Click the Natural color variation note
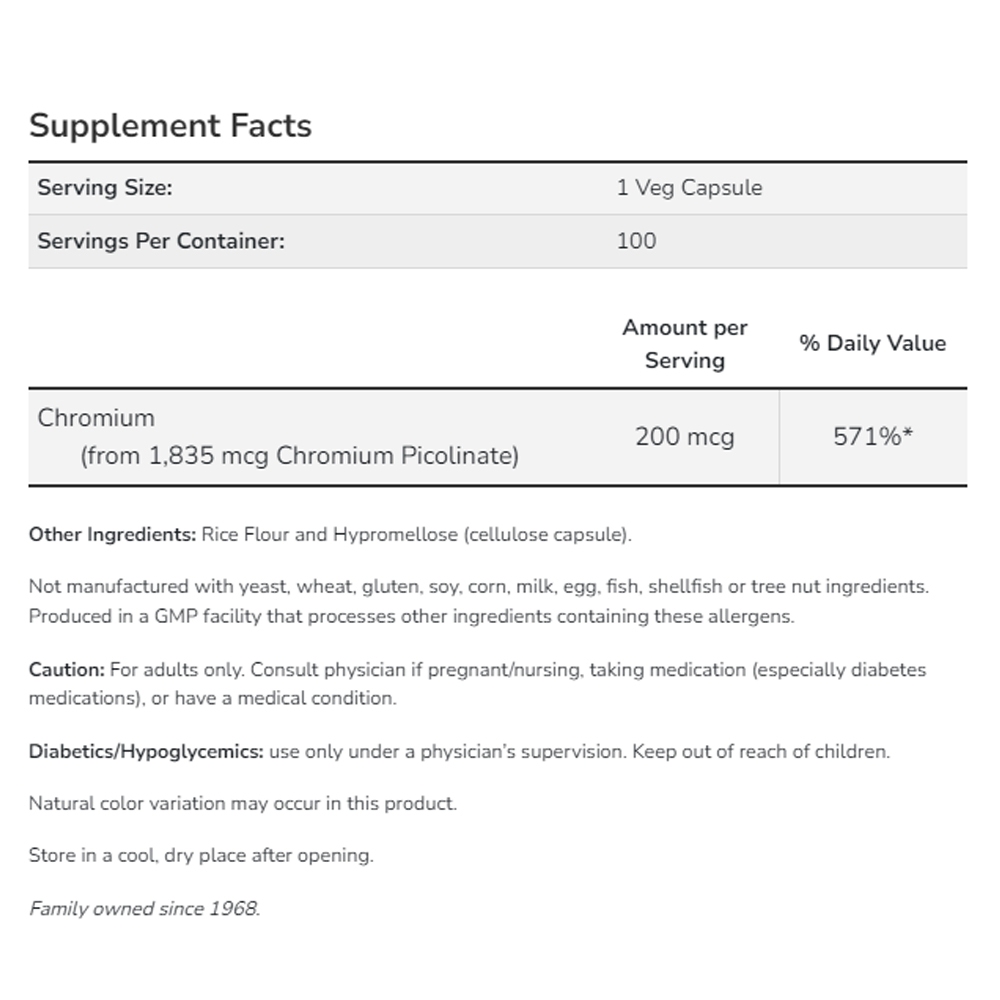Image resolution: width=1000 pixels, height=1000 pixels. point(242,803)
